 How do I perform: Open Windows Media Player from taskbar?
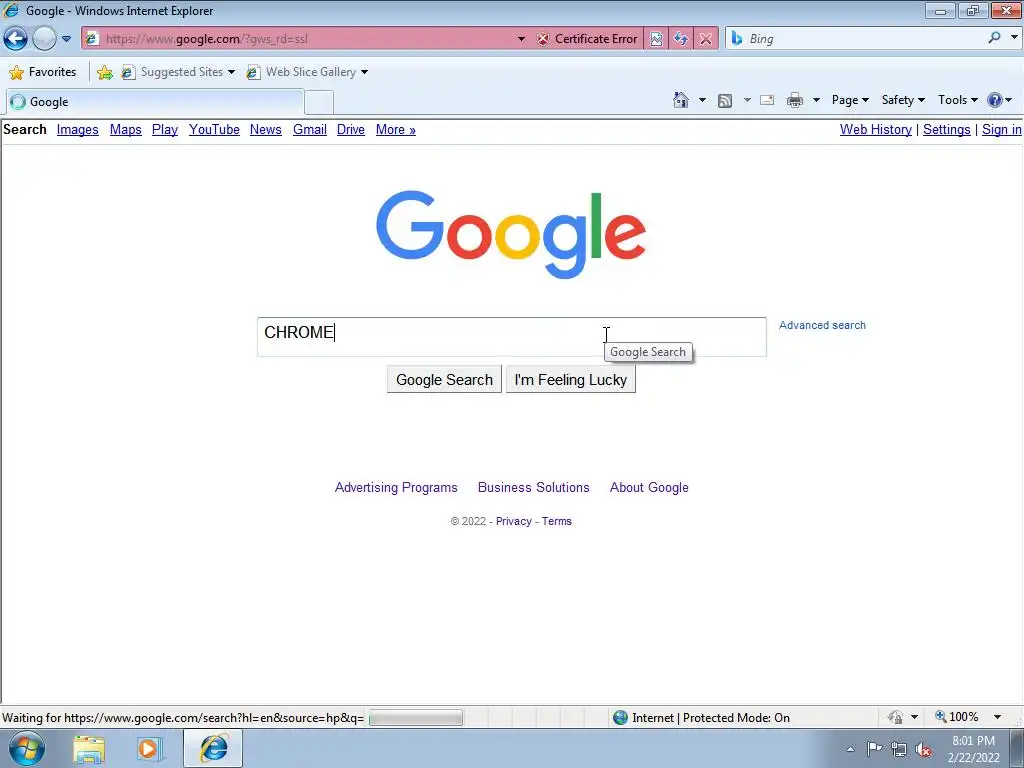(x=148, y=749)
